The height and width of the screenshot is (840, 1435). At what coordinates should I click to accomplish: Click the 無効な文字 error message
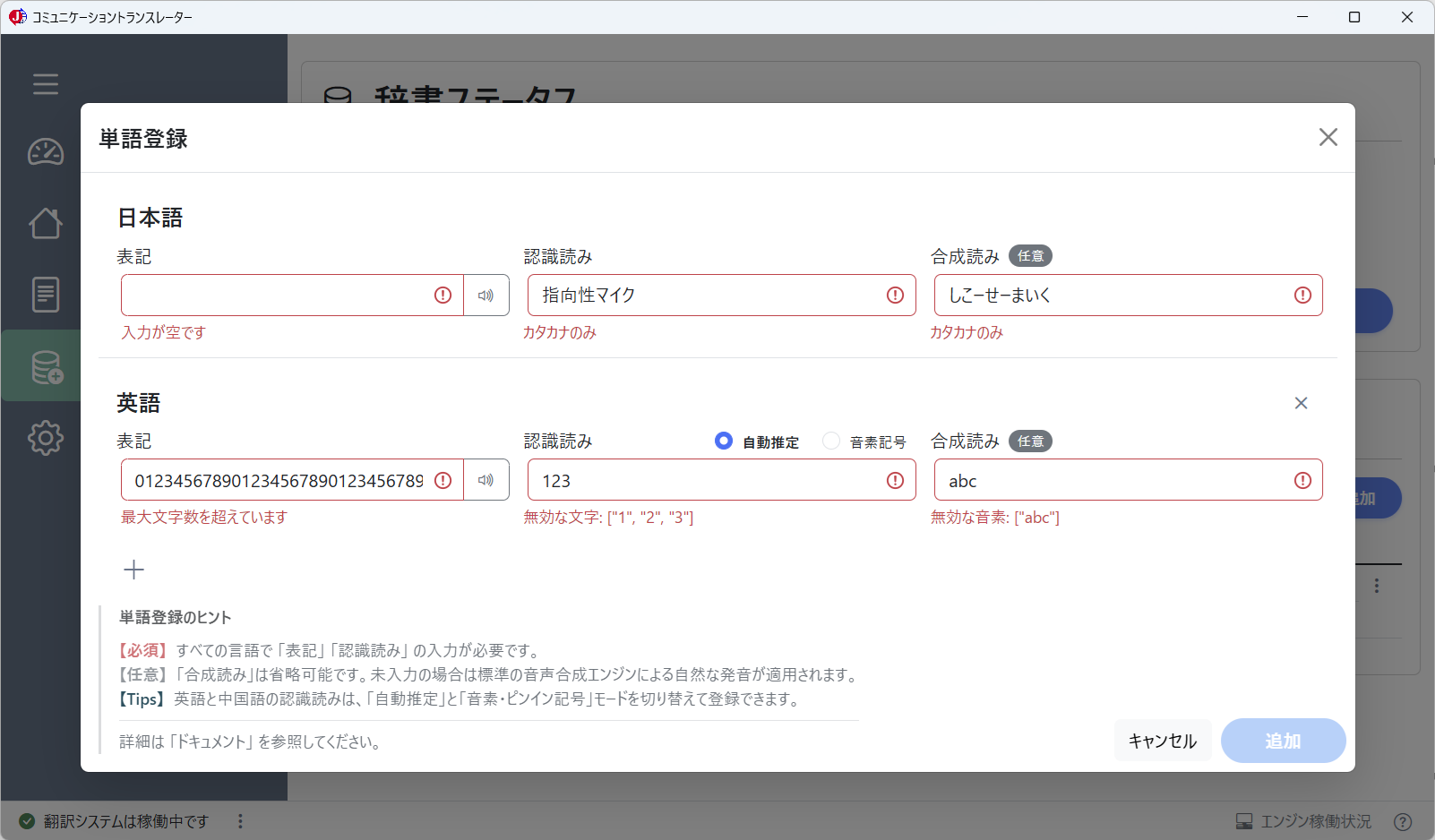pos(609,518)
